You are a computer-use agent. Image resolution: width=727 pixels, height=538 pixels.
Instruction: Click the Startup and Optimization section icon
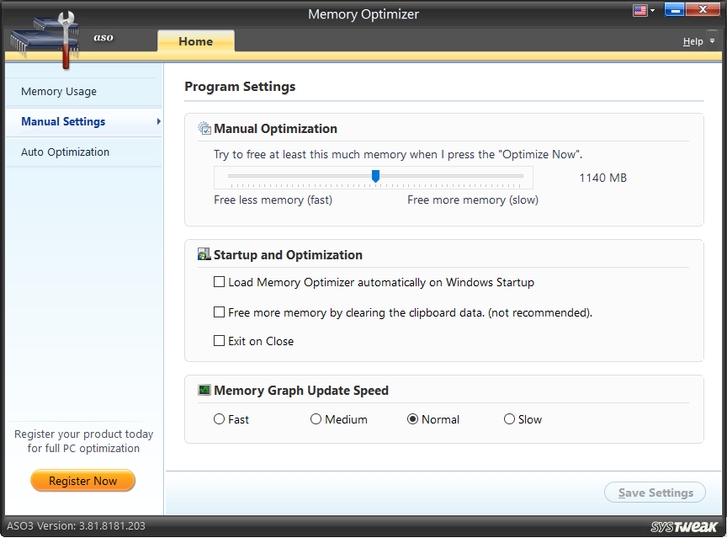tap(204, 254)
